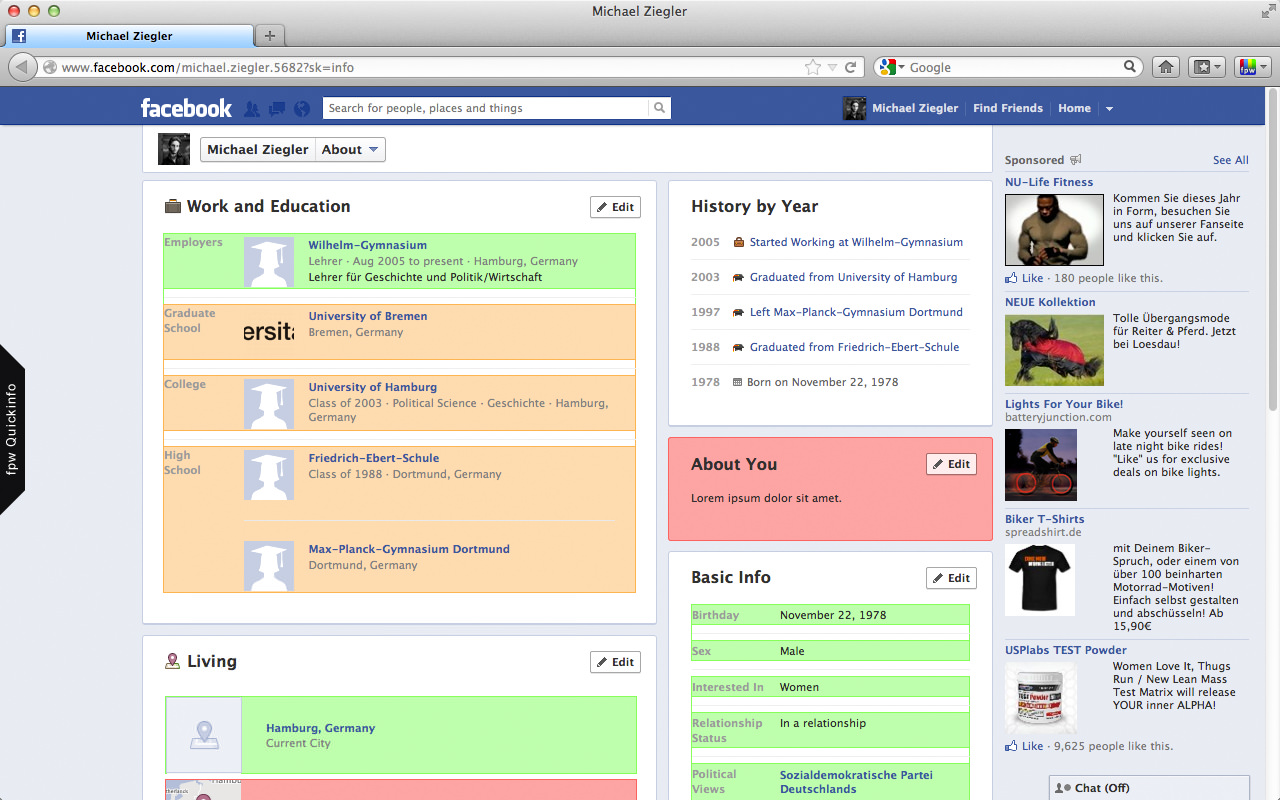
Task: Click the Facebook logo in the blue bar
Action: pos(186,108)
